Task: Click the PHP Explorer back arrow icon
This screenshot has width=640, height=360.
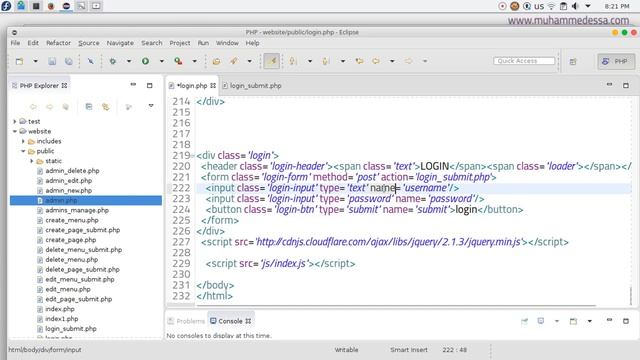Action: (33, 107)
